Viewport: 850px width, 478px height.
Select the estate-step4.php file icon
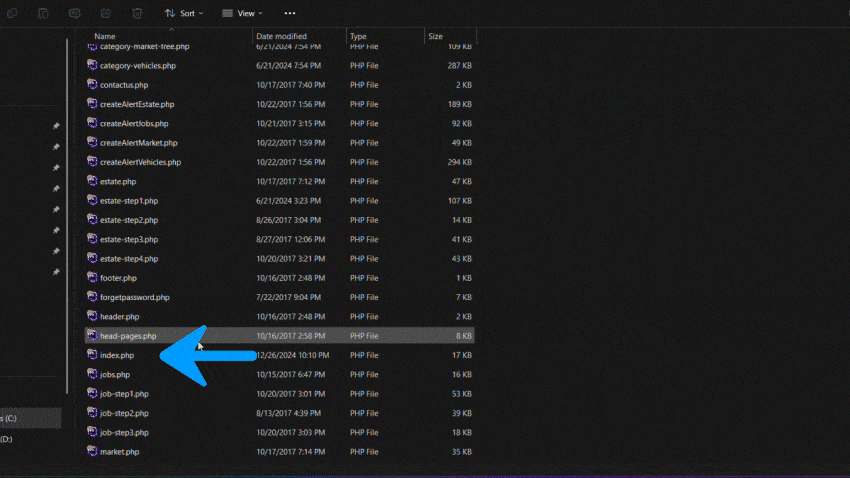92,259
